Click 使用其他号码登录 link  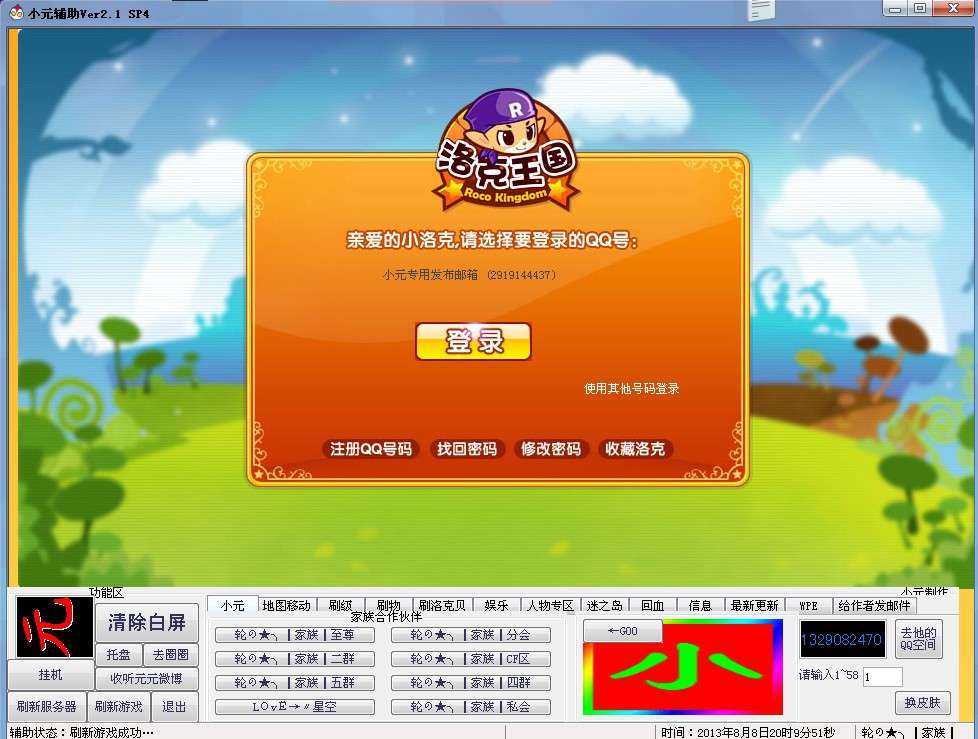click(631, 388)
